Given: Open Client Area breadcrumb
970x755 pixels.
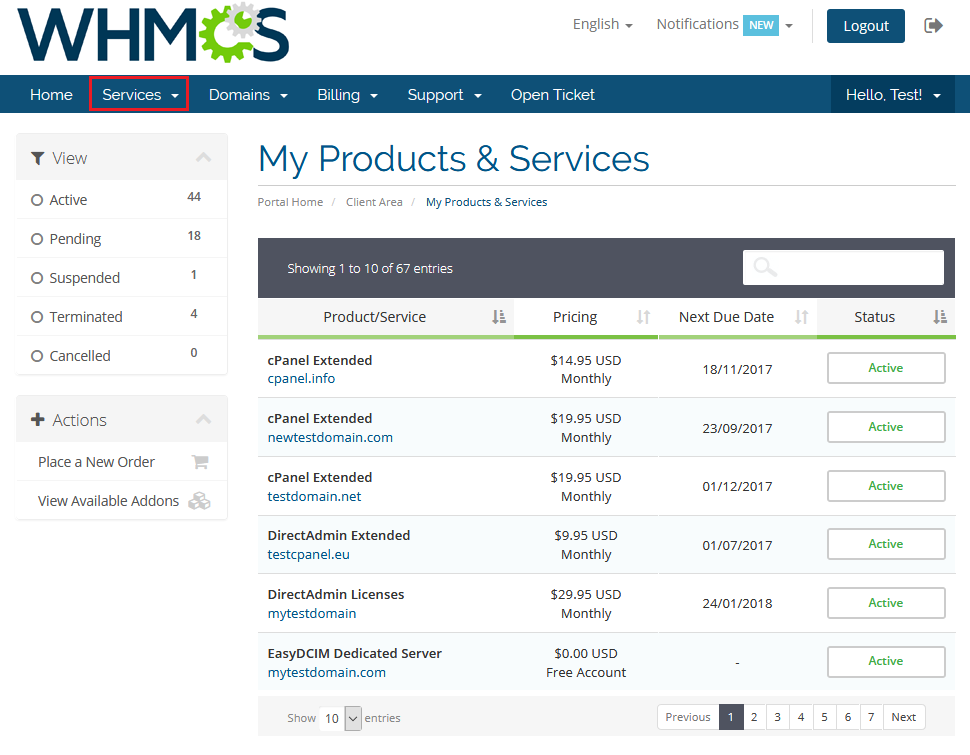Looking at the screenshot, I should click(374, 202).
